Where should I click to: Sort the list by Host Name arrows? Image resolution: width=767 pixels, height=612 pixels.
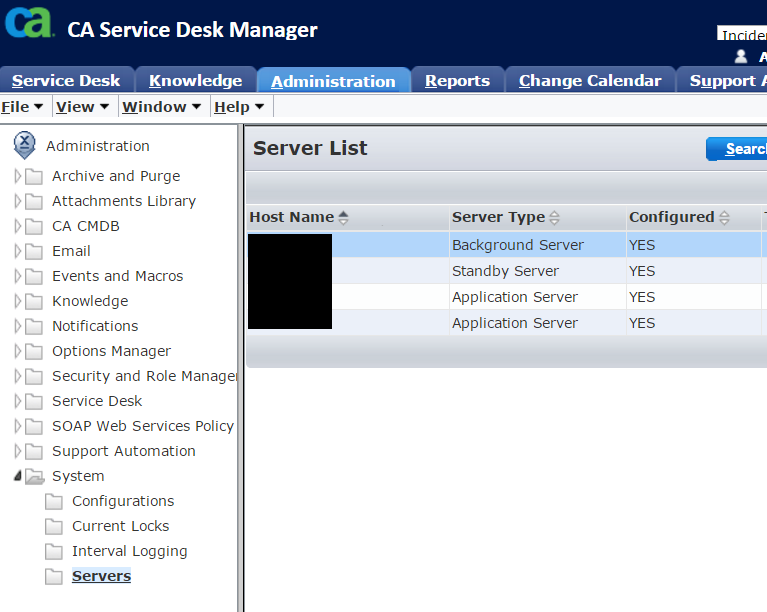344,217
